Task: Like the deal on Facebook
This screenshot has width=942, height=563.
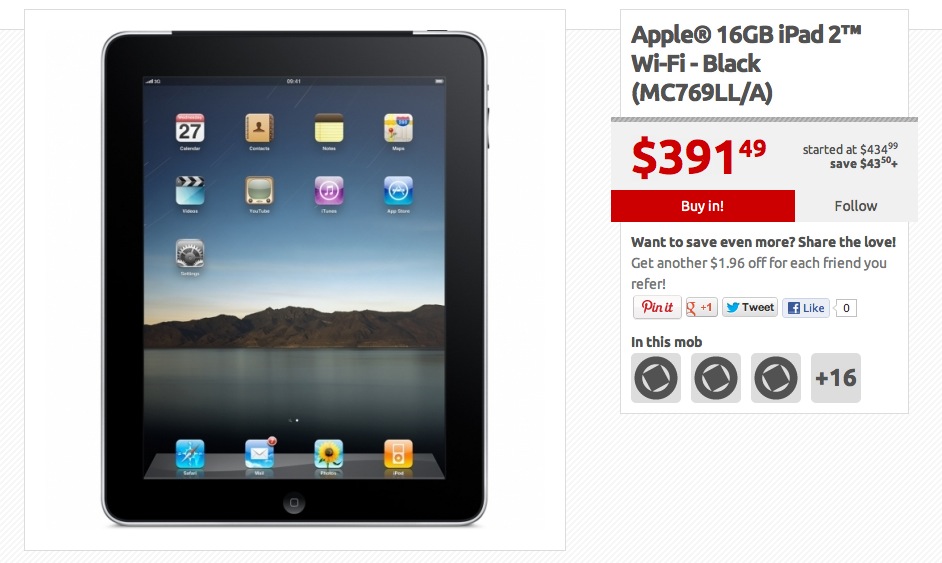Action: click(806, 308)
